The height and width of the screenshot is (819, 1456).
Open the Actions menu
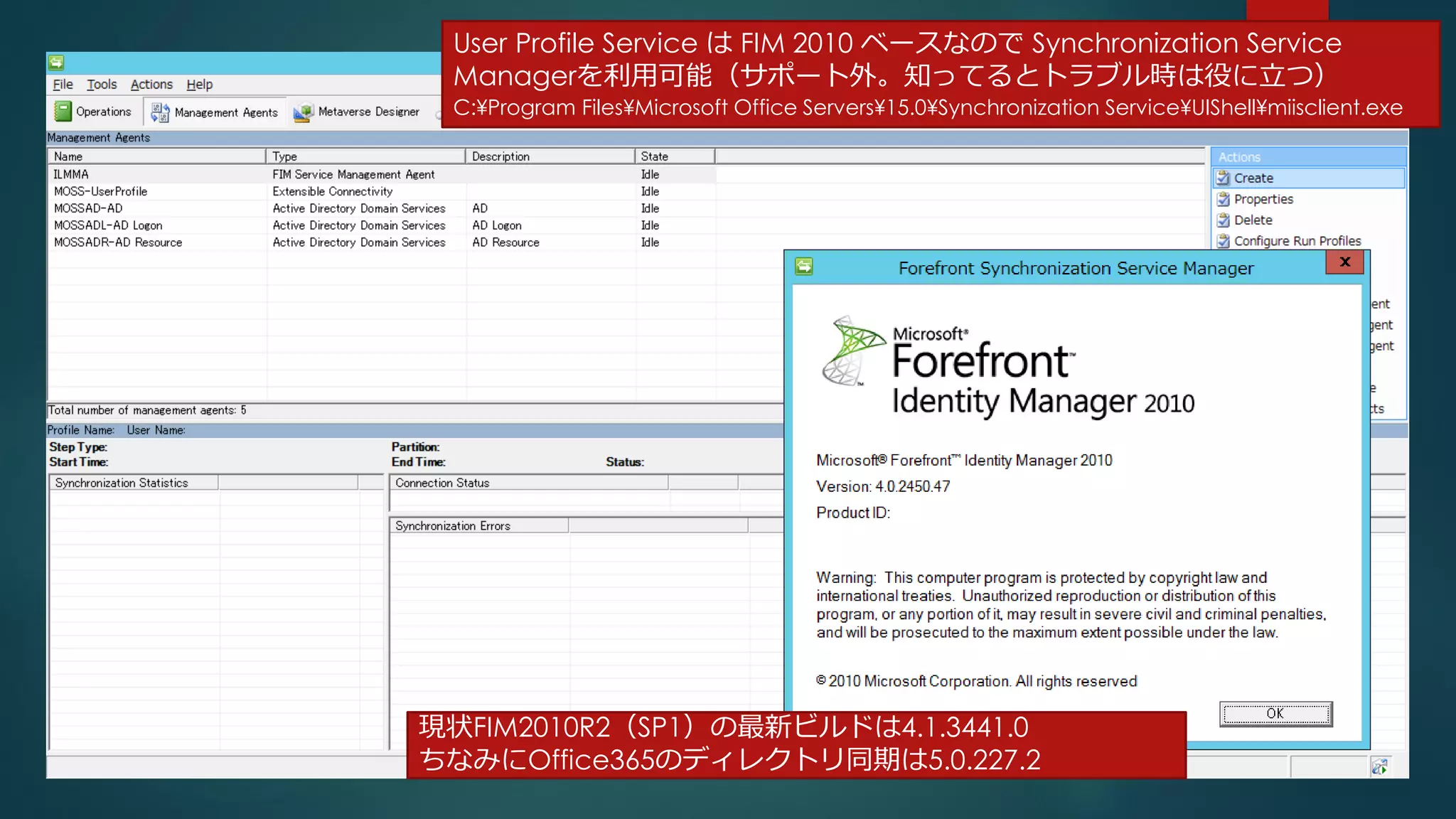[x=151, y=85]
